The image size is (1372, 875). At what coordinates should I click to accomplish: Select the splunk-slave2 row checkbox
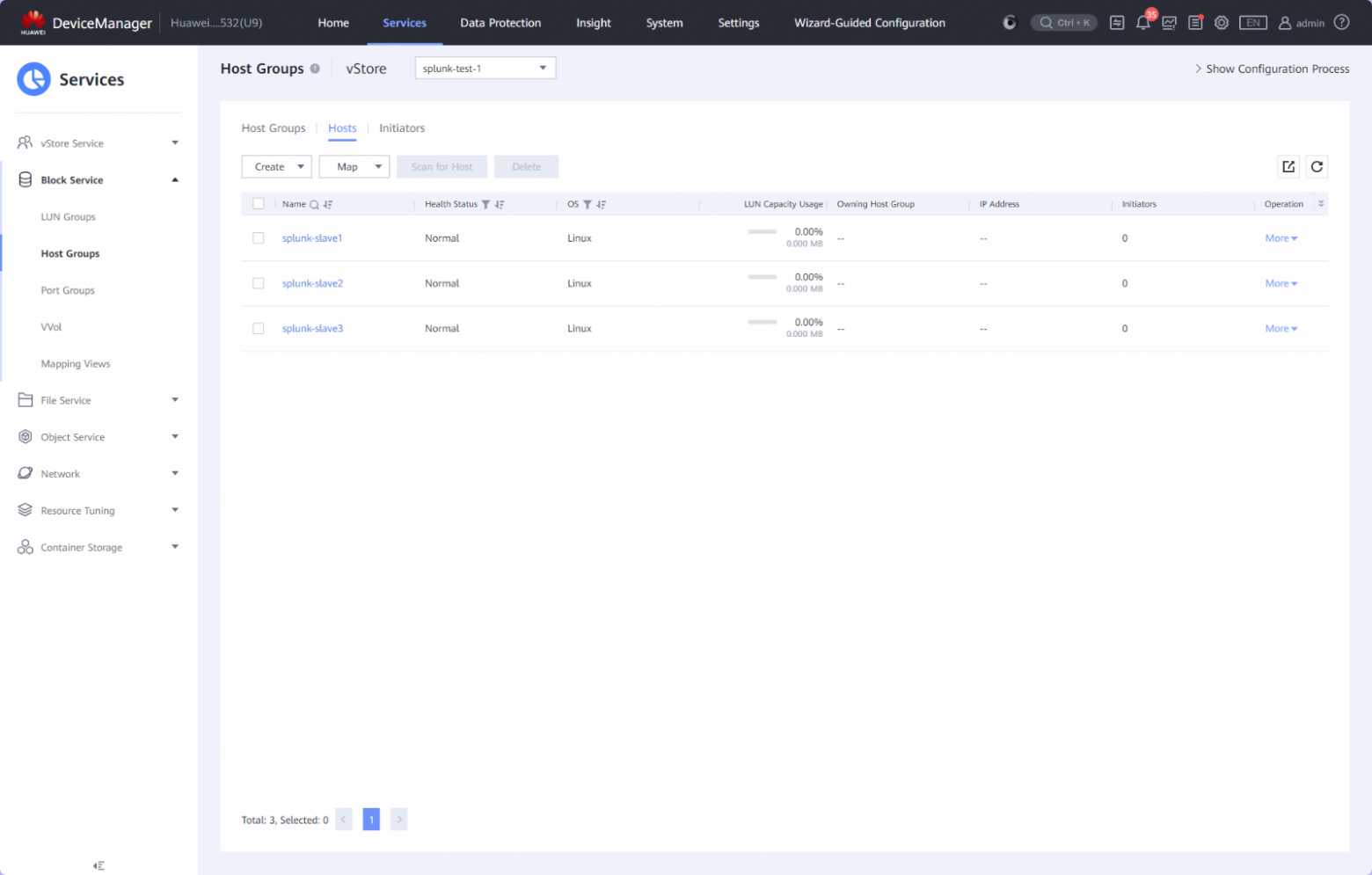click(x=259, y=283)
